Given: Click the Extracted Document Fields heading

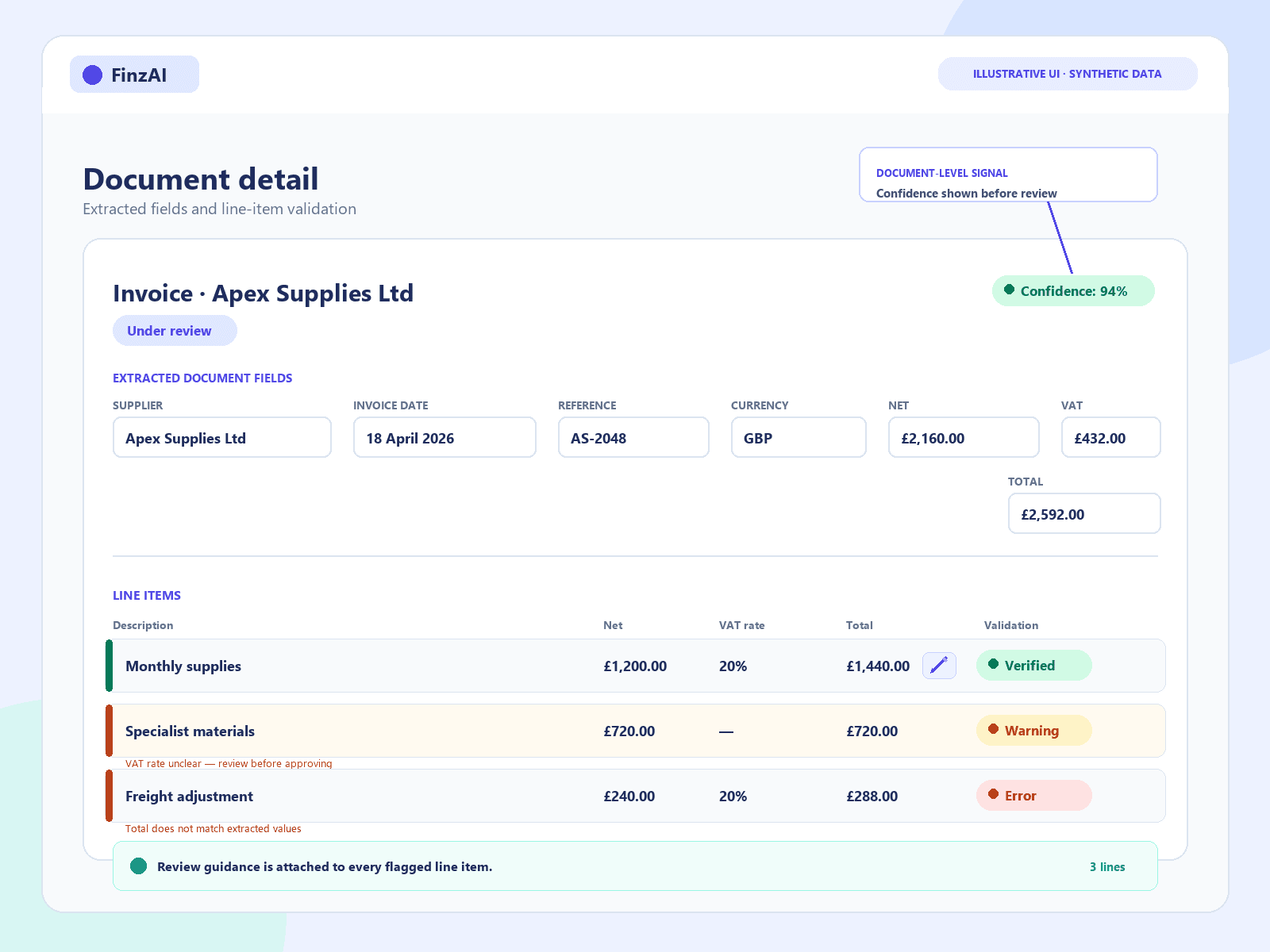Looking at the screenshot, I should pos(202,378).
